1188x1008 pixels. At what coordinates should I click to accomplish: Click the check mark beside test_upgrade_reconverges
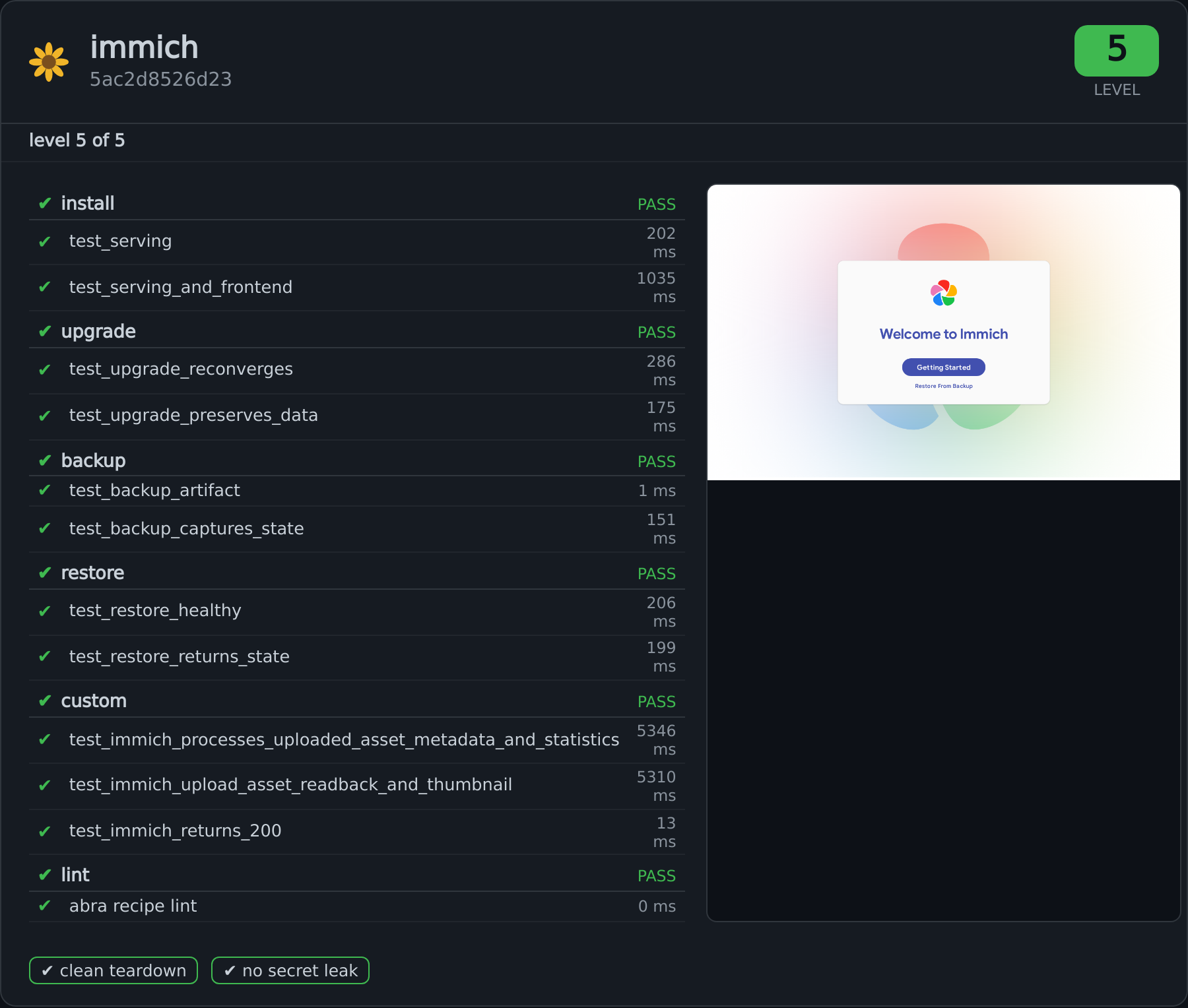(x=45, y=369)
